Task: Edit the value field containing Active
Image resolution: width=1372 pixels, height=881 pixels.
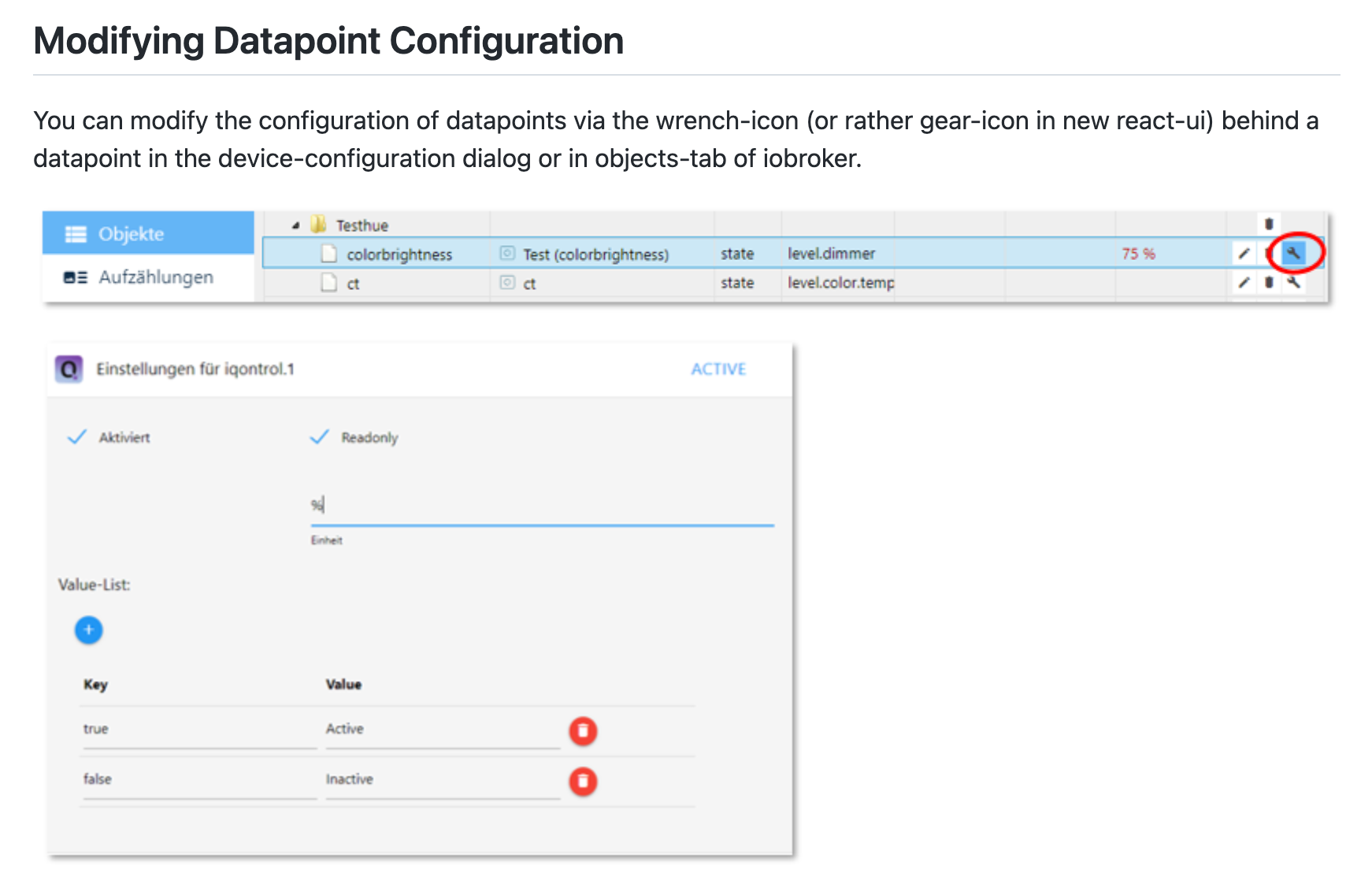Action: click(443, 729)
